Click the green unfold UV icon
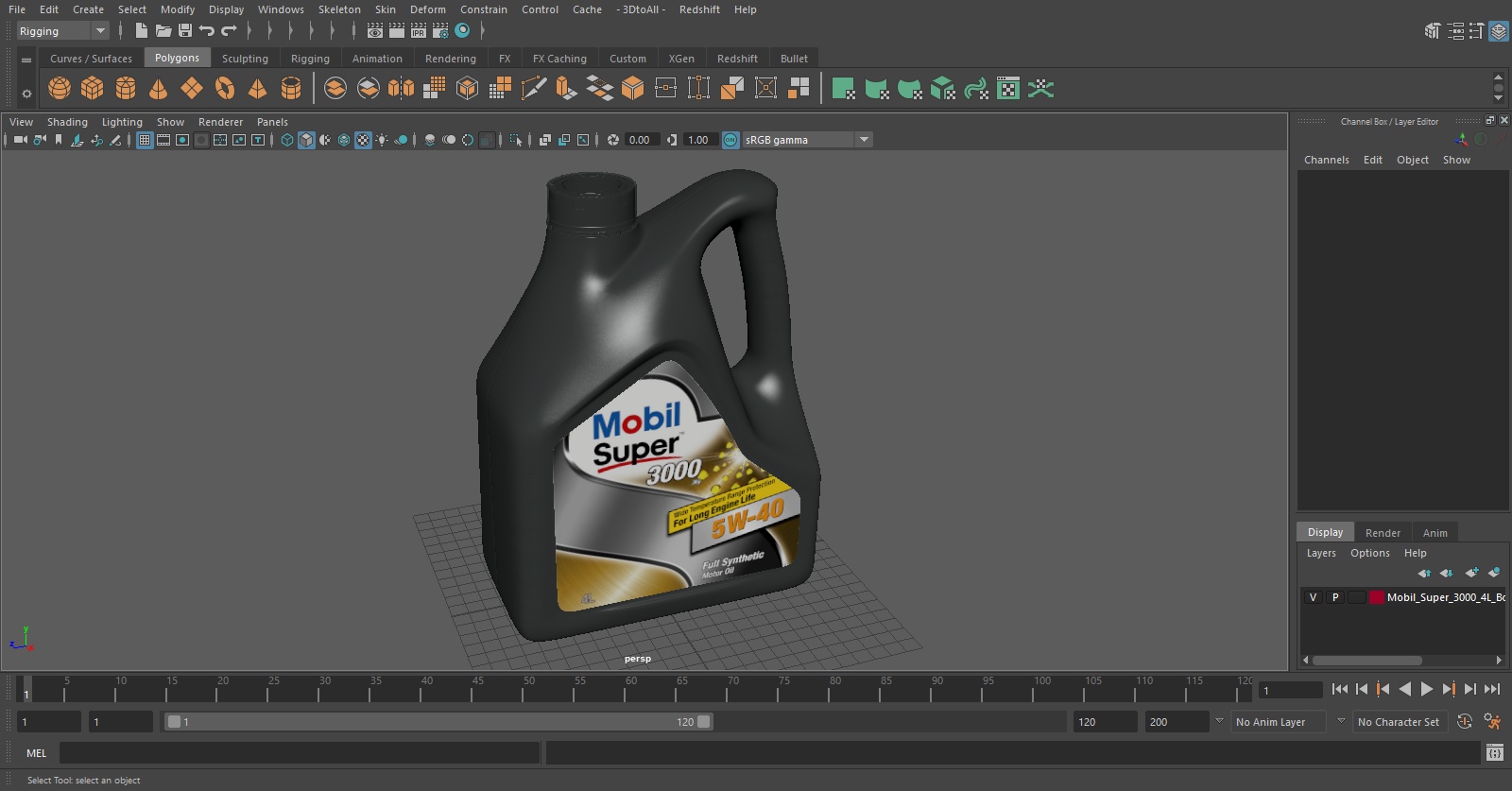The image size is (1512, 791). [1041, 89]
